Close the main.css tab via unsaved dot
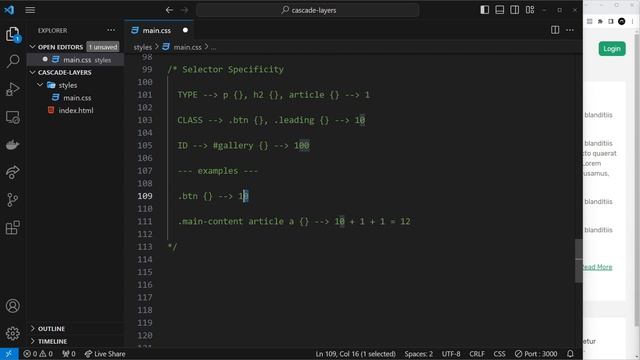The height and width of the screenshot is (360, 640). point(185,30)
